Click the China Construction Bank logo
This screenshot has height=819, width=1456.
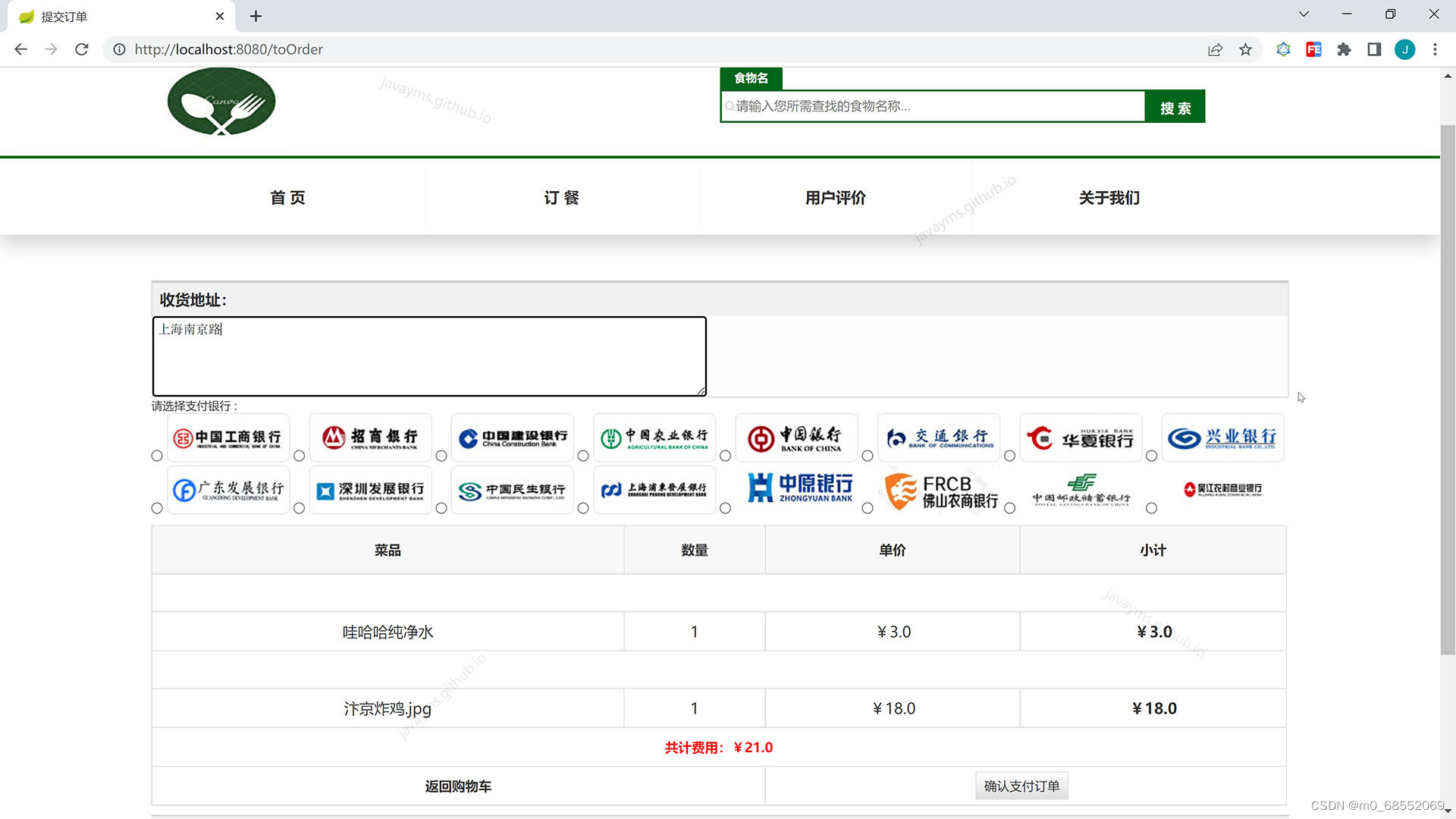click(513, 438)
